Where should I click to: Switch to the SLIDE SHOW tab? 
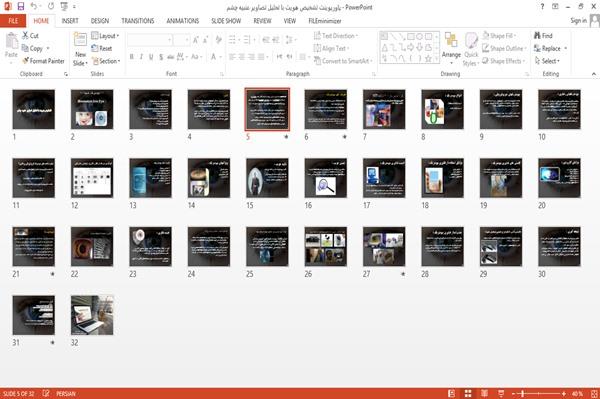click(x=226, y=21)
